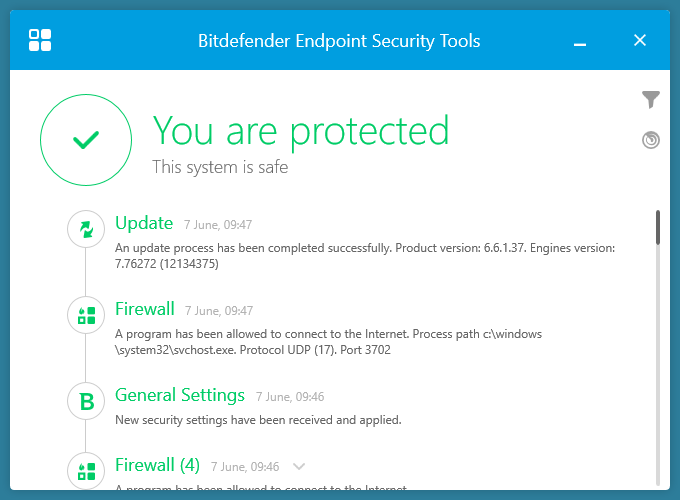Viewport: 680px width, 500px height.
Task: Close the Bitdefender window
Action: 640,40
